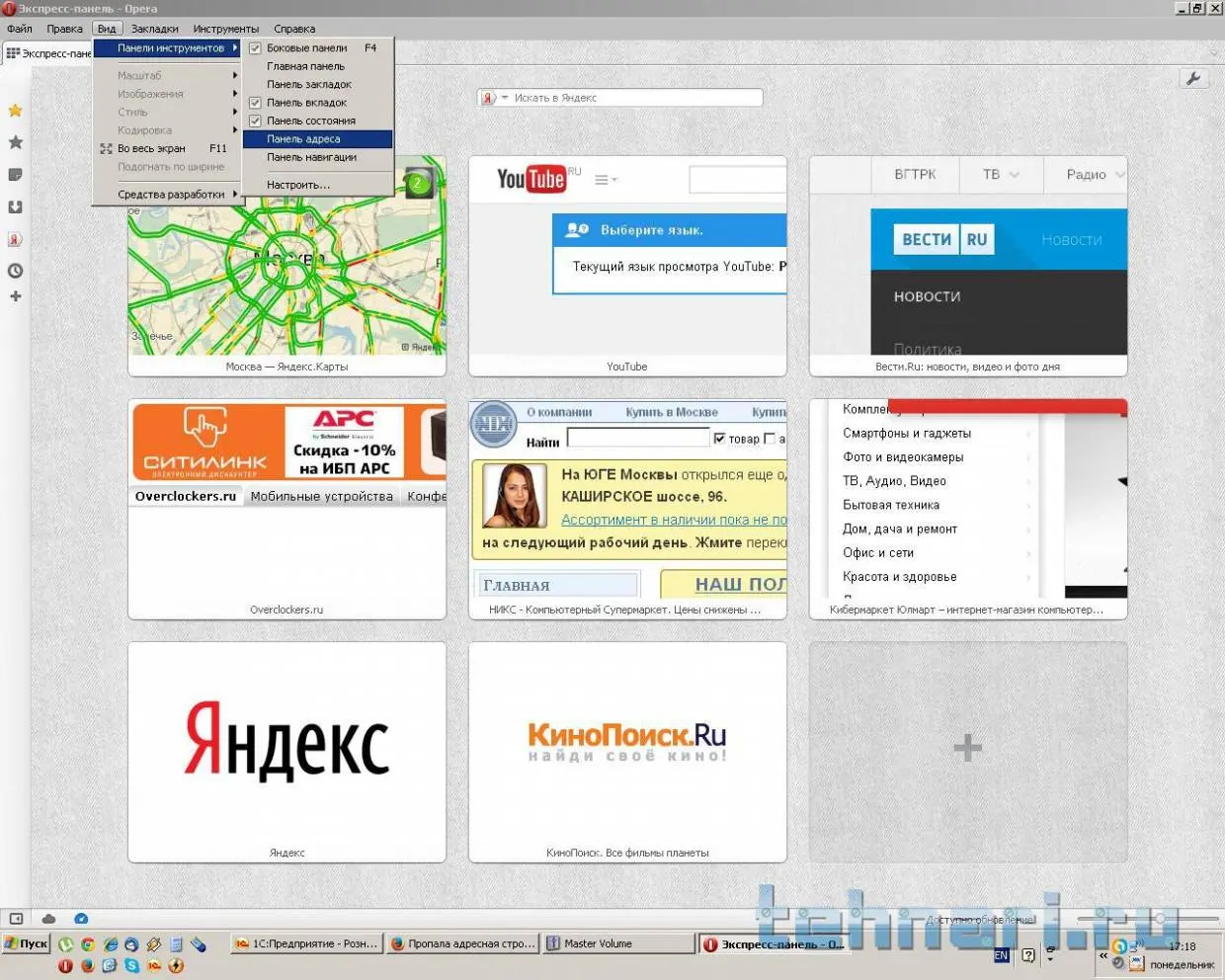
Task: Switch to Пропала адресная стро... taskbar window
Action: (463, 943)
